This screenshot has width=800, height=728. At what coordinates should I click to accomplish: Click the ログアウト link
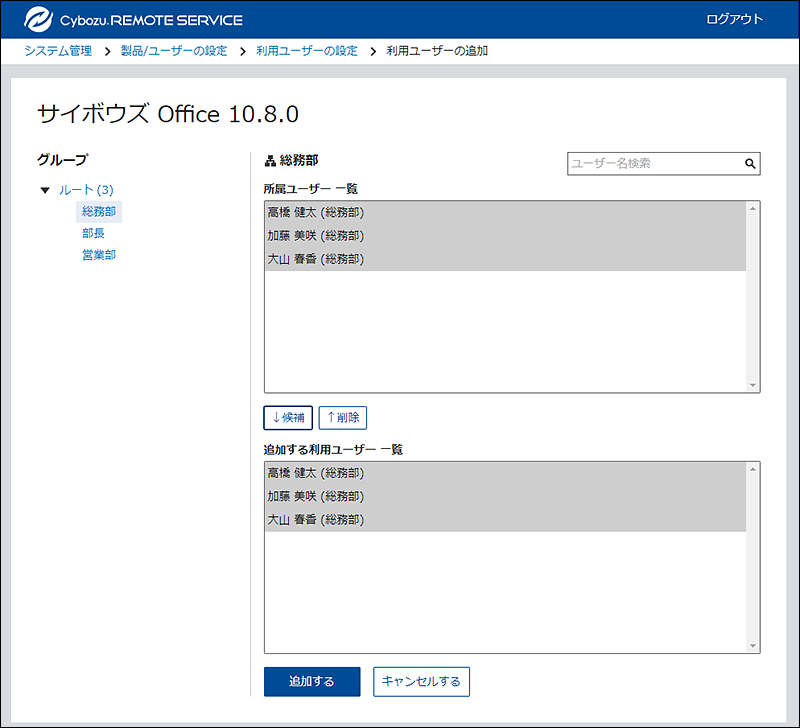[x=734, y=19]
